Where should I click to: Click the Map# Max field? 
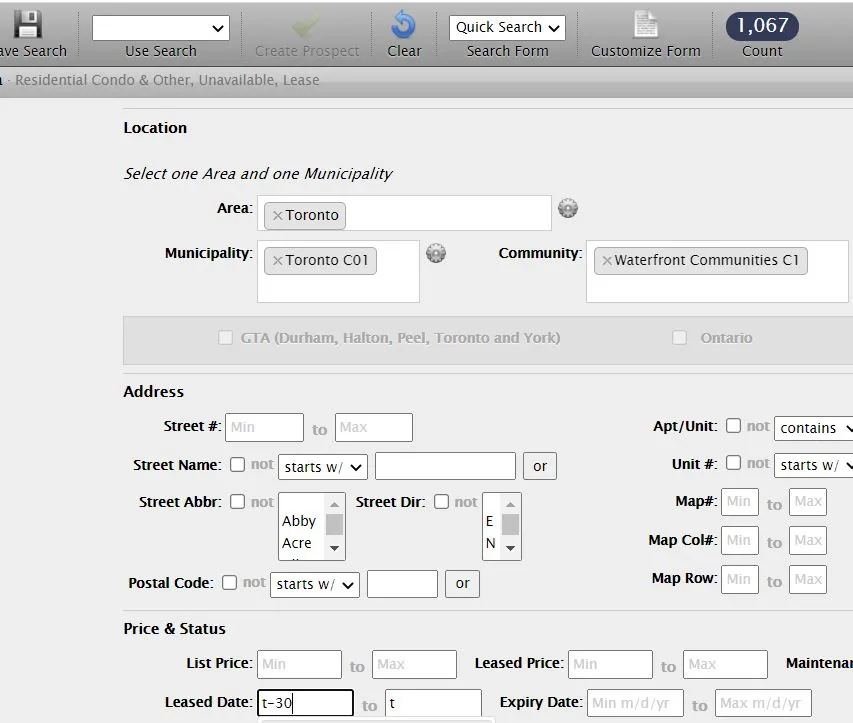(808, 502)
